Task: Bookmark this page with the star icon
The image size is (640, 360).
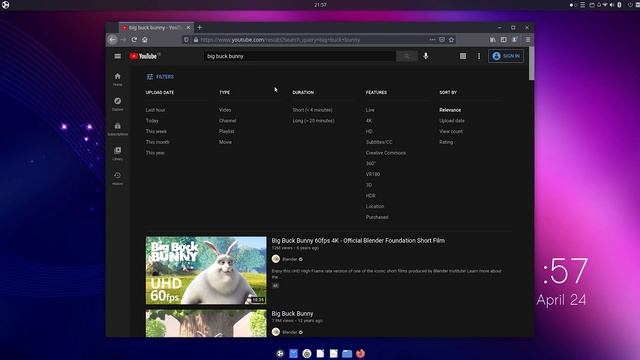Action: point(451,40)
